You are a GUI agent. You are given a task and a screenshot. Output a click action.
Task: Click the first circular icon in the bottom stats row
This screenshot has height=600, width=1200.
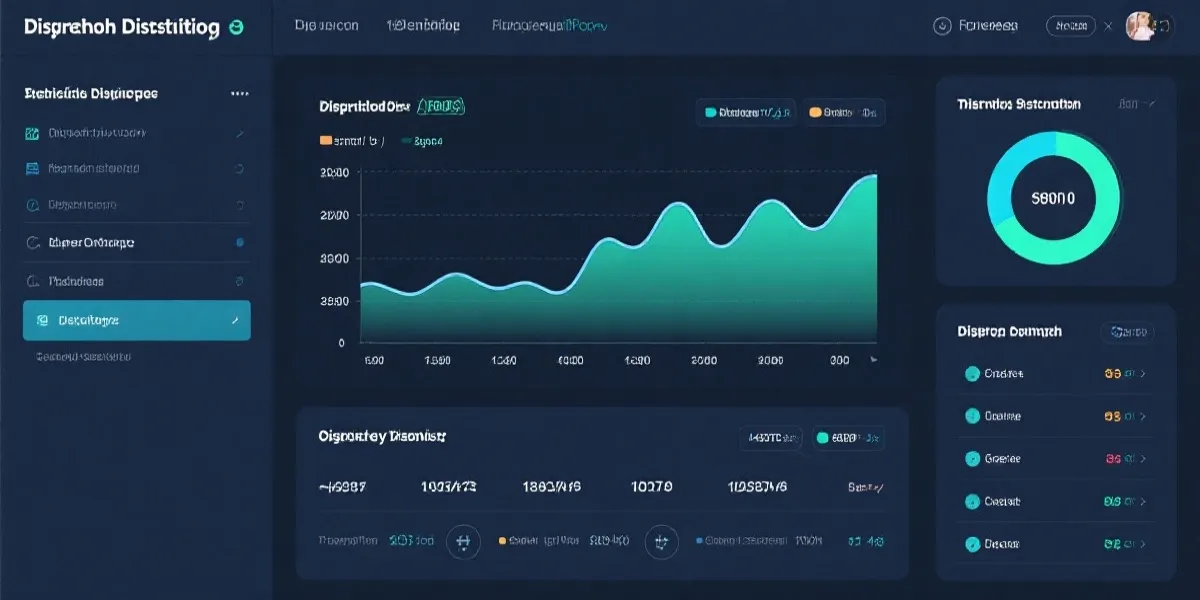pos(462,541)
